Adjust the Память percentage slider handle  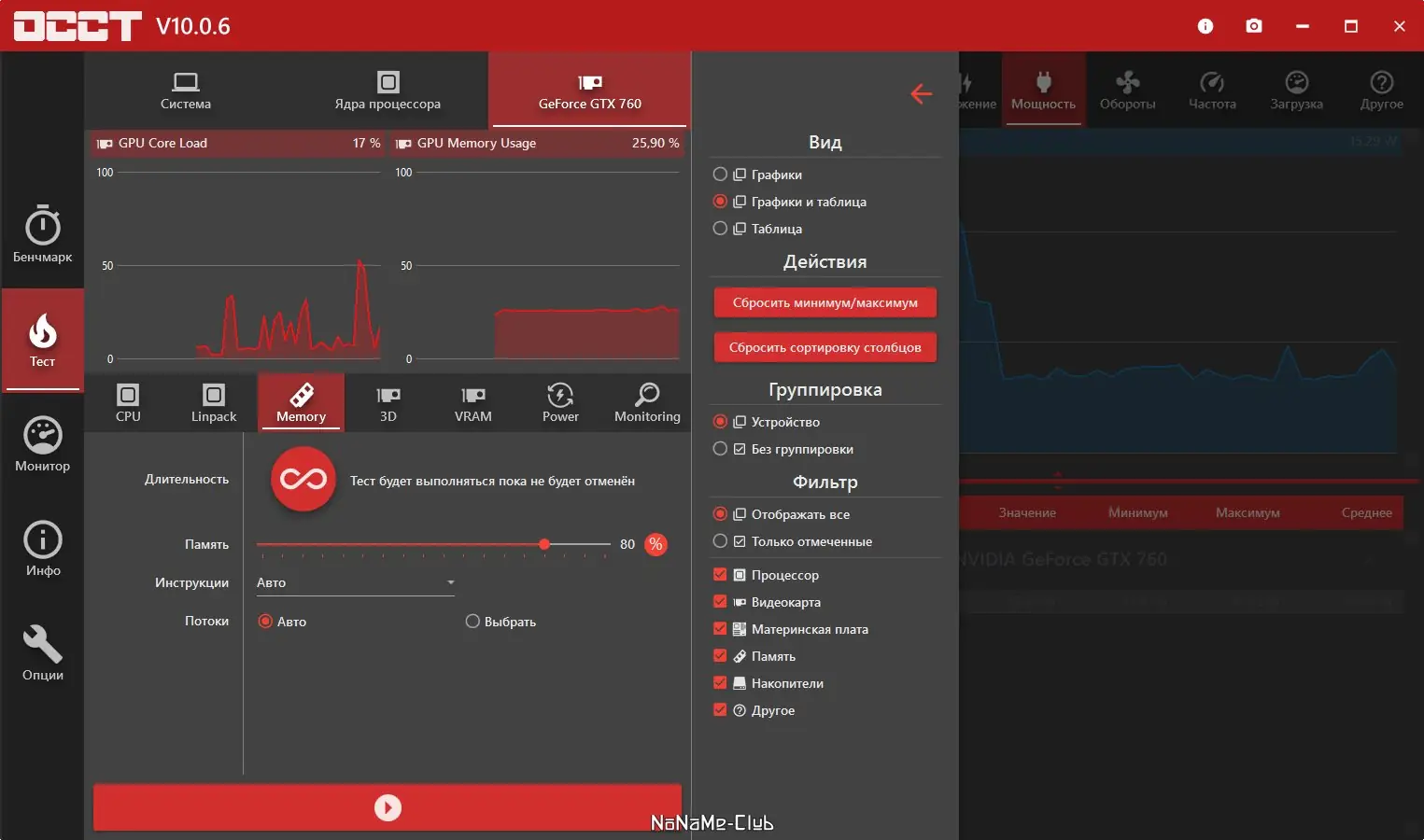[x=544, y=544]
